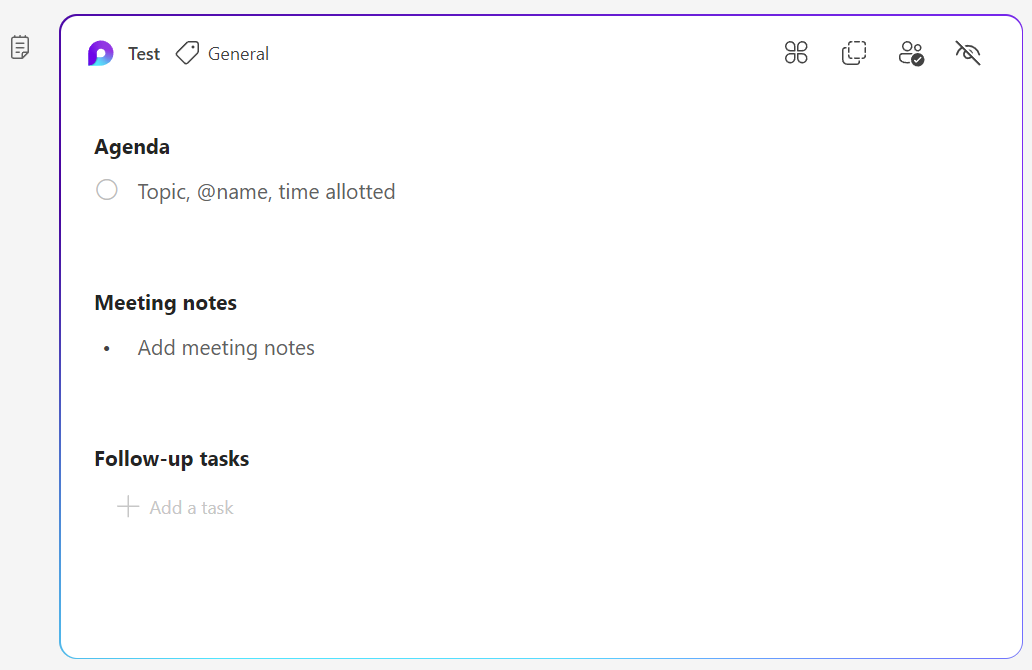Click the Topic, @name, time allotted field
Image resolution: width=1032 pixels, height=670 pixels.
click(x=266, y=191)
